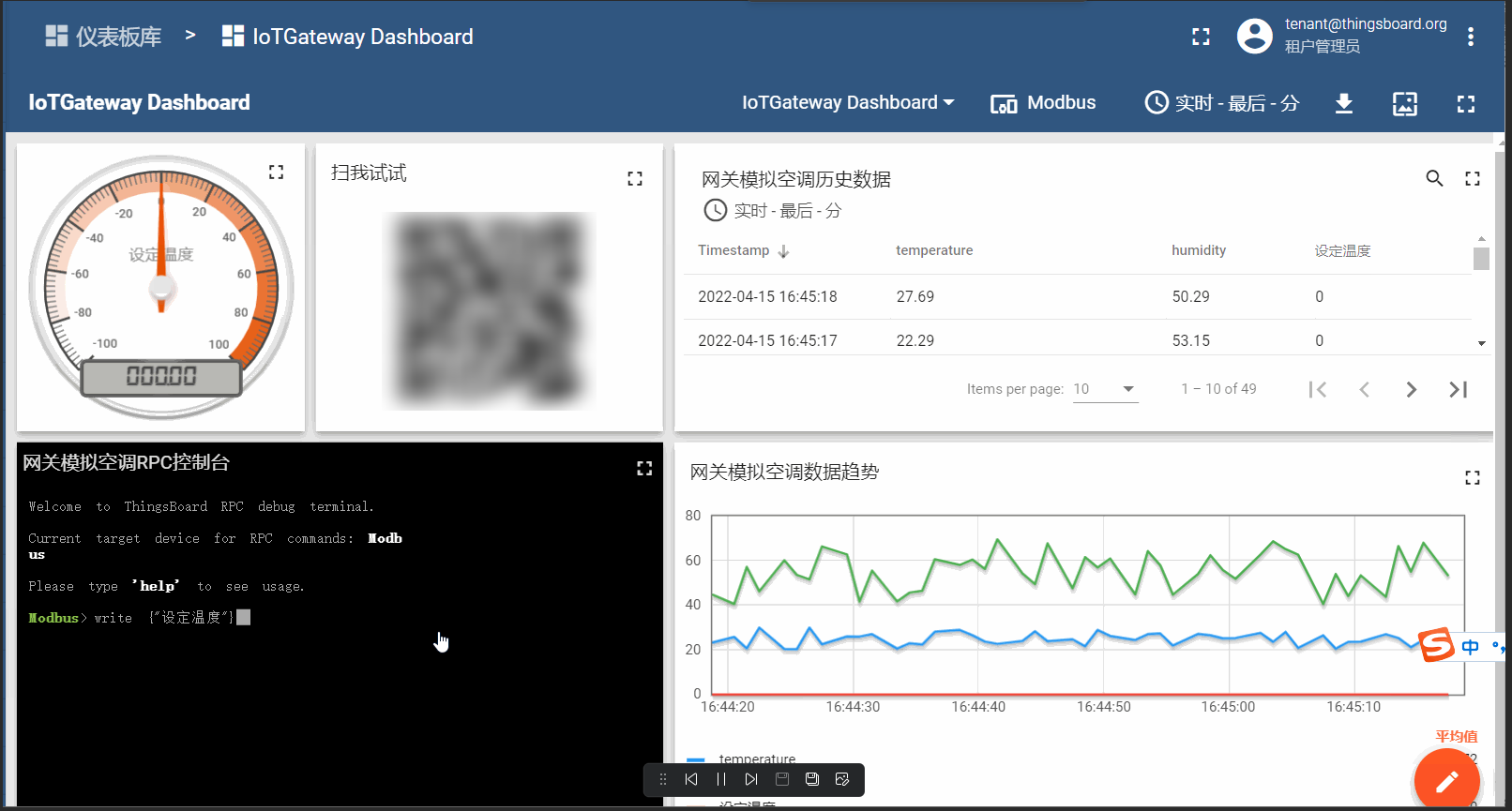Maximize the 扫我试试 QR code widget
This screenshot has height=811, width=1512.
pos(635,178)
